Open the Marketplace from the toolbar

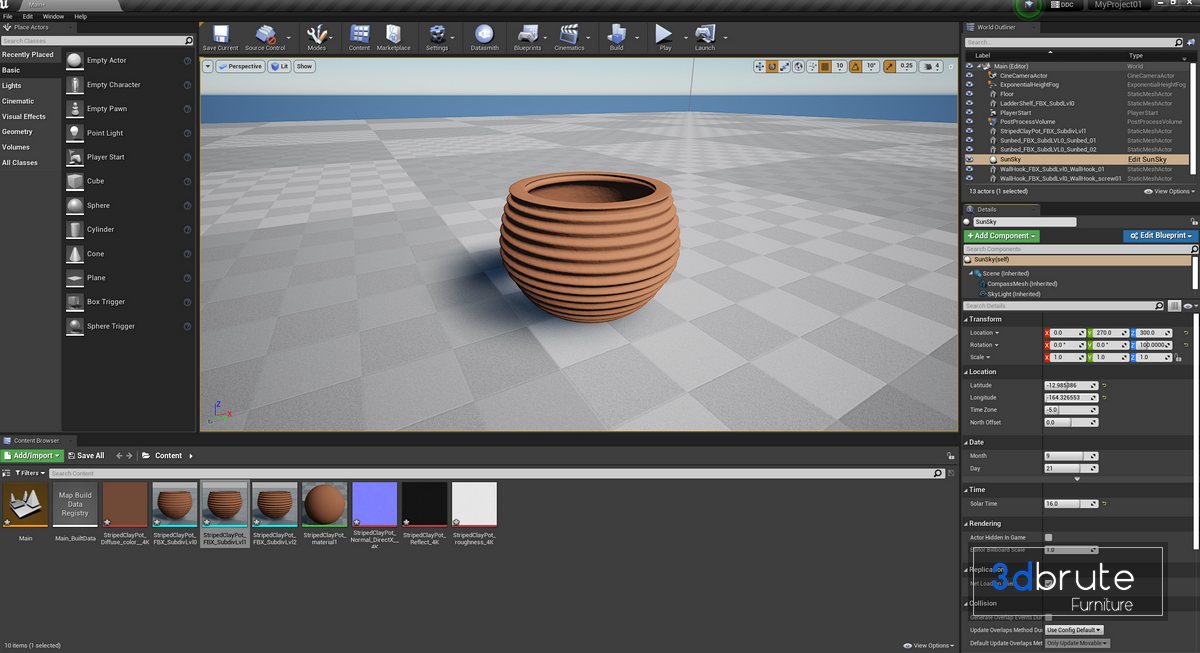point(393,36)
